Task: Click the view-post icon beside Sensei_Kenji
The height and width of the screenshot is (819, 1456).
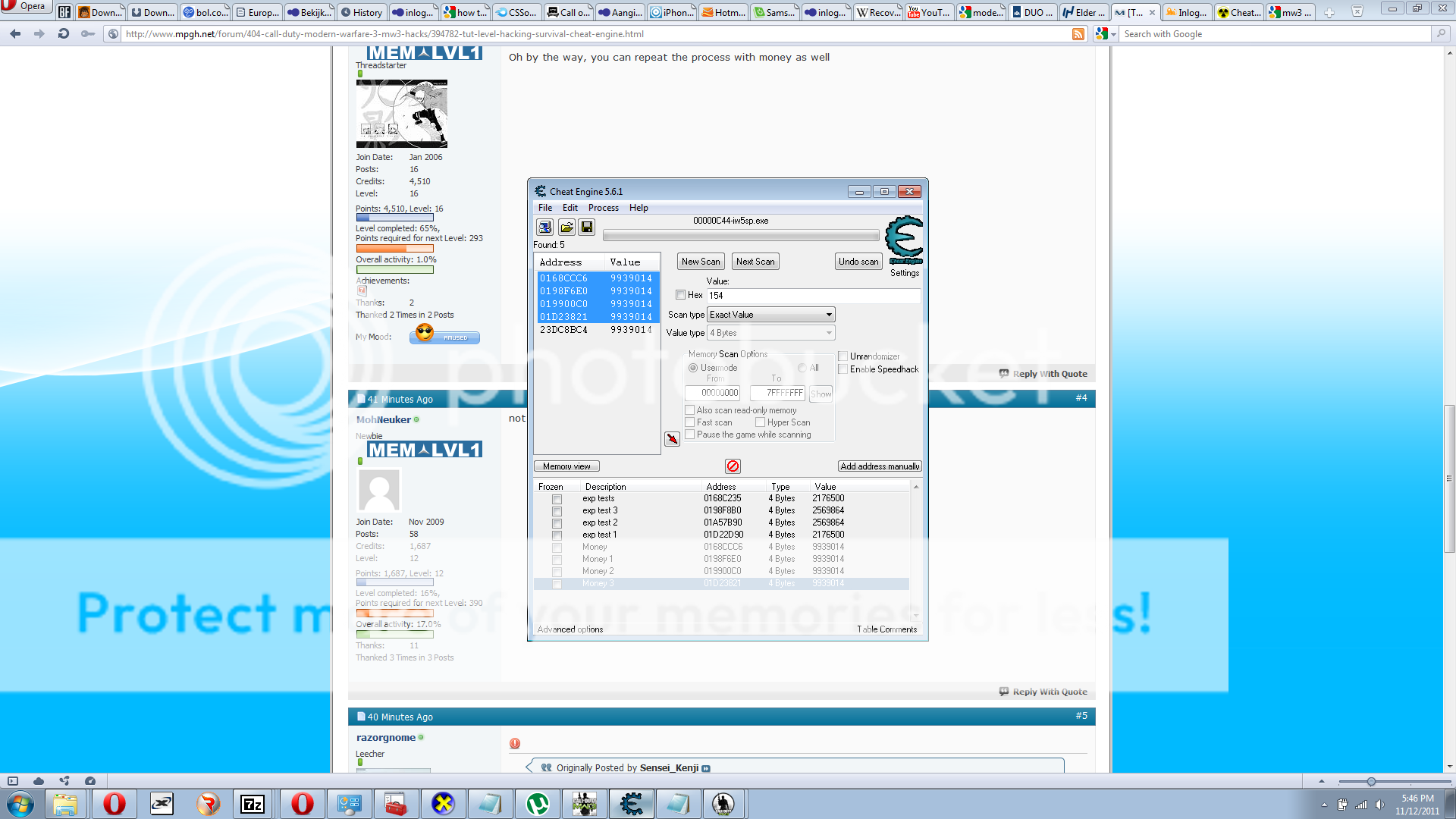Action: point(706,768)
